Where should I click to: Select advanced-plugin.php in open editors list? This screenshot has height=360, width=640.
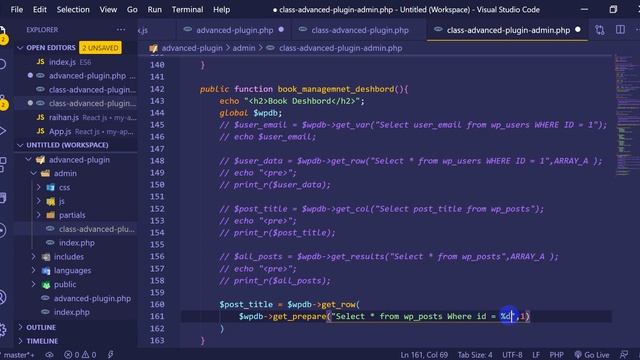coord(76,76)
